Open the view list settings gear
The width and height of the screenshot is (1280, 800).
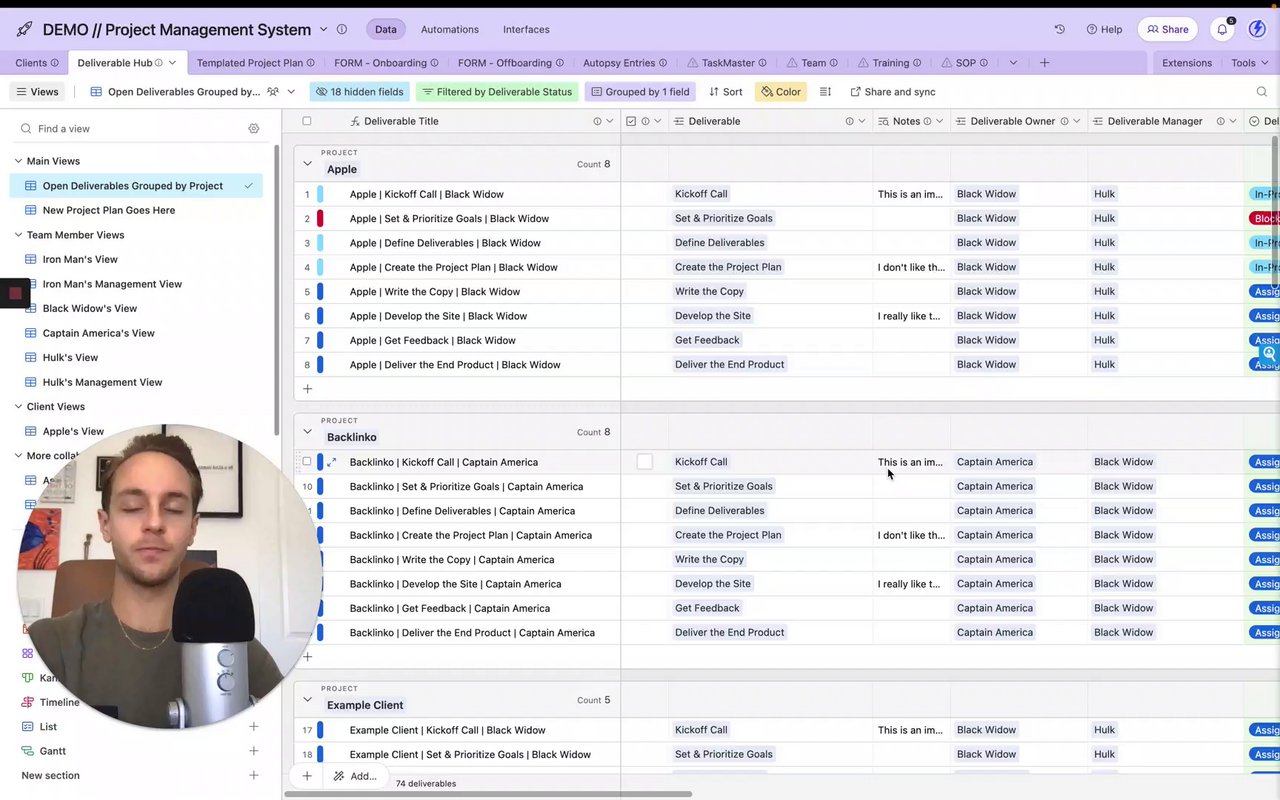tap(254, 129)
